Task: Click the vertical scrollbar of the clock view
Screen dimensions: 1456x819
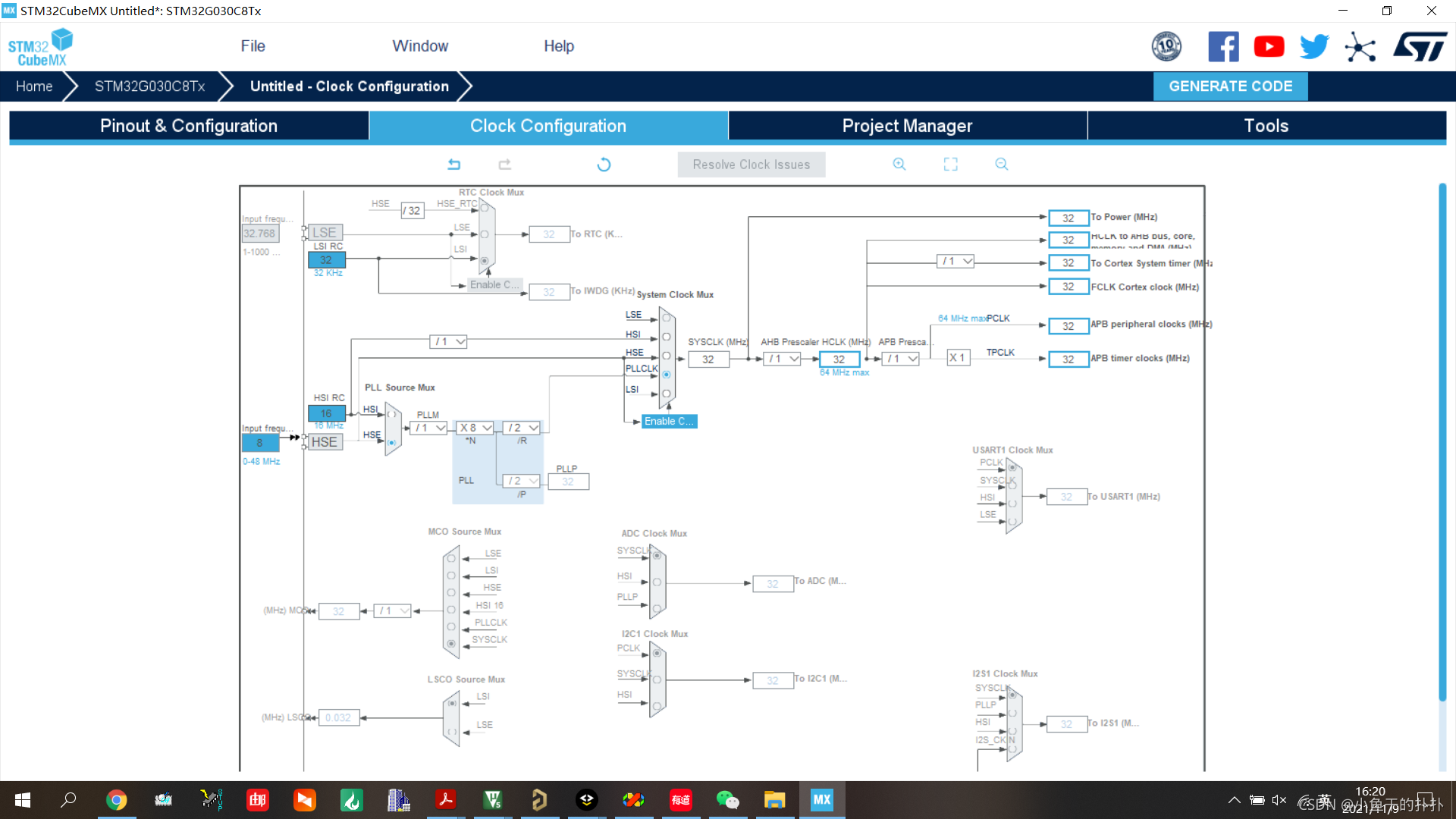Action: click(1442, 440)
